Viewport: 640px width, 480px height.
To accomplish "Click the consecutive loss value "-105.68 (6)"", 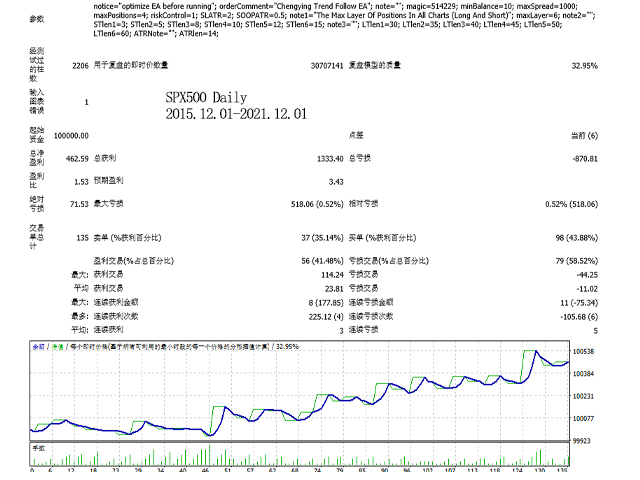I will tap(579, 317).
